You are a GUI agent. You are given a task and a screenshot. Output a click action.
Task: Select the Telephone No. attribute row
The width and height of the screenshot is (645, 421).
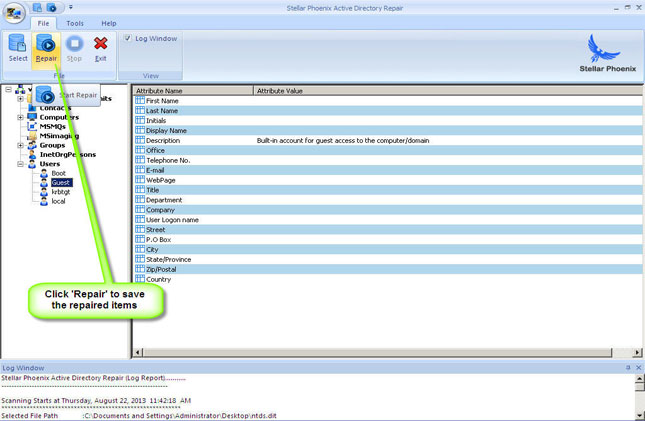coord(388,160)
